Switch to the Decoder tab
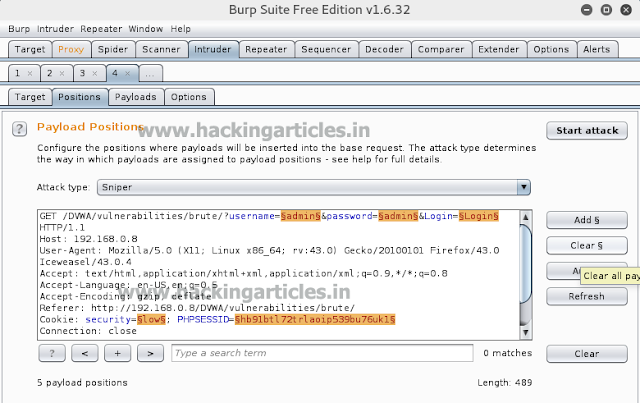Image resolution: width=640 pixels, height=403 pixels. [x=384, y=49]
